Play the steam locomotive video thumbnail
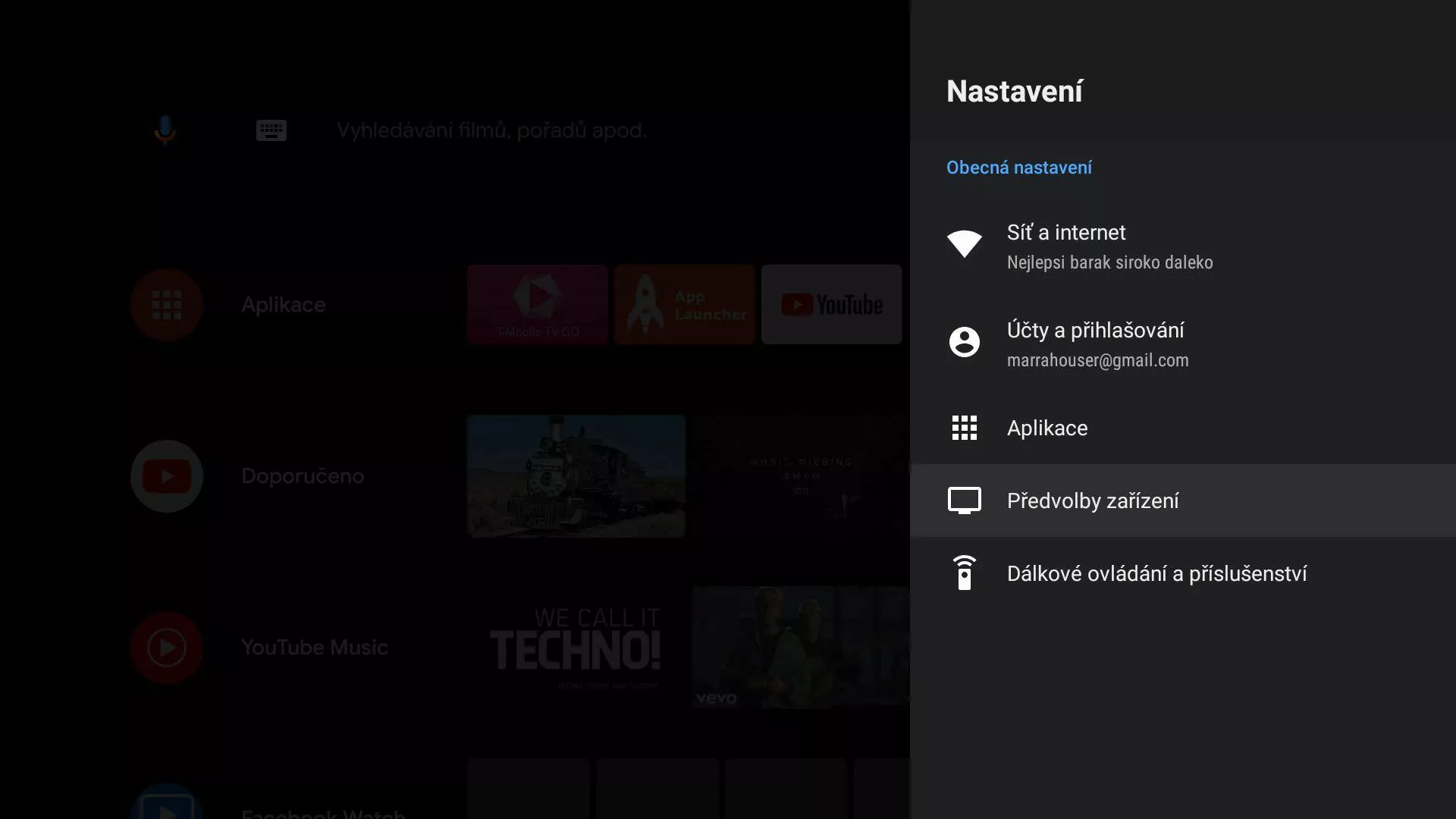The height and width of the screenshot is (819, 1456). (576, 476)
